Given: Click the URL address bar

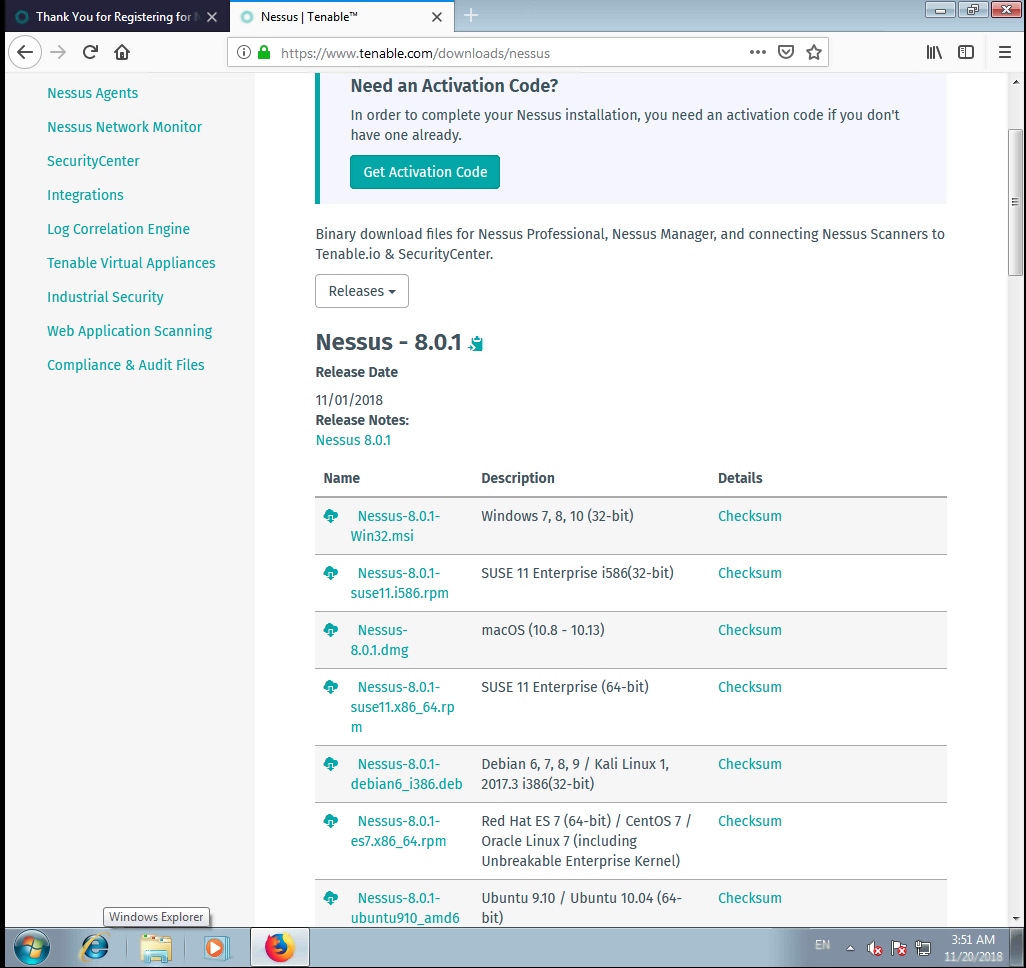Looking at the screenshot, I should [x=500, y=52].
